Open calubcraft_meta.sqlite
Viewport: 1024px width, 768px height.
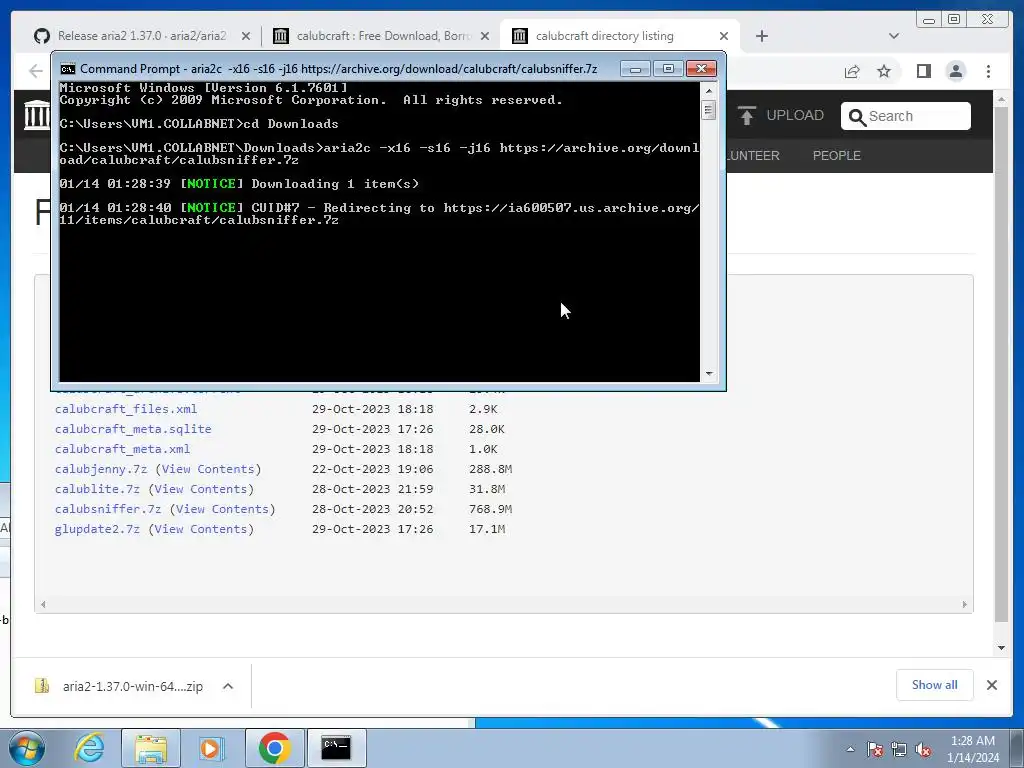(133, 429)
